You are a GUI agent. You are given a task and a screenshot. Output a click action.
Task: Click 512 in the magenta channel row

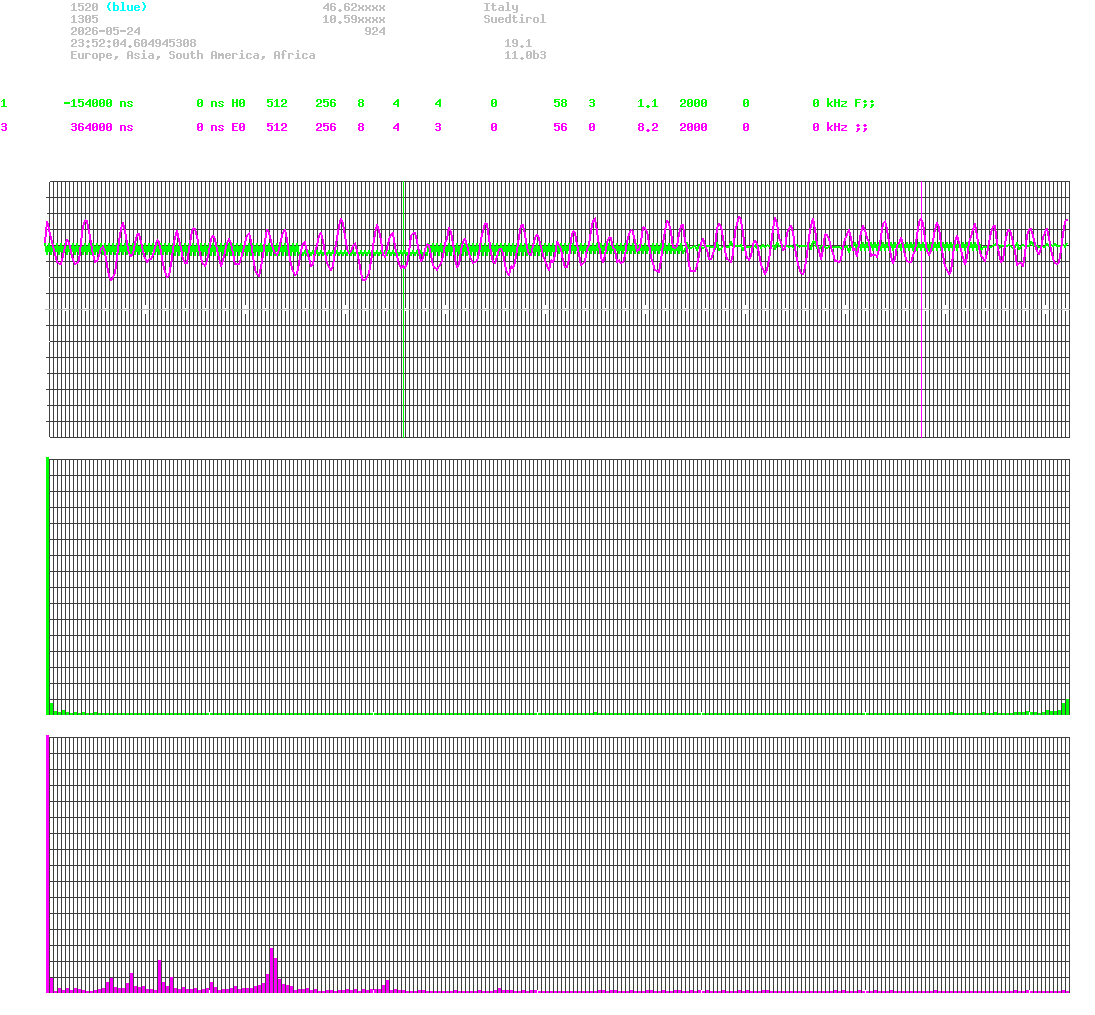[277, 127]
